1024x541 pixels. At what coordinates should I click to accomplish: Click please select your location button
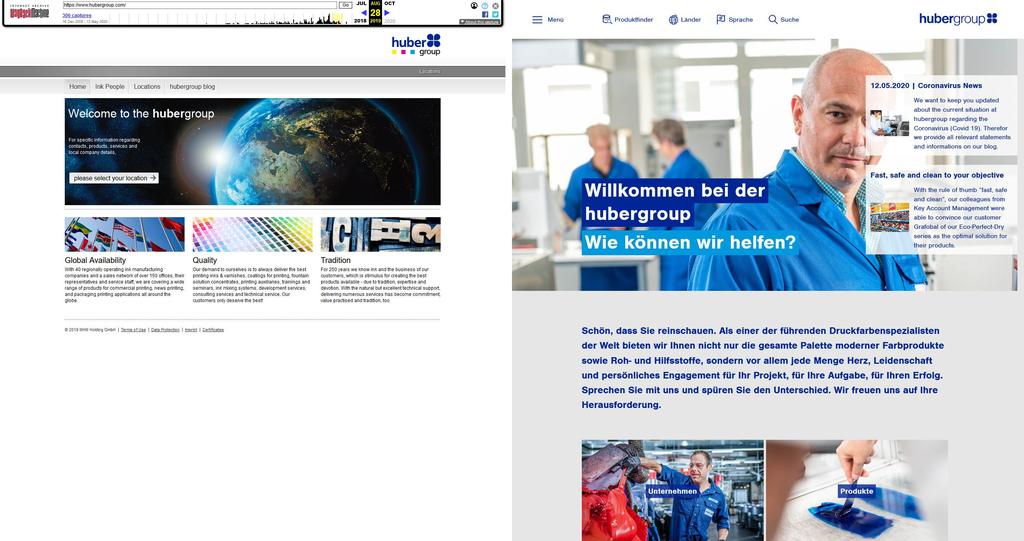pos(114,178)
